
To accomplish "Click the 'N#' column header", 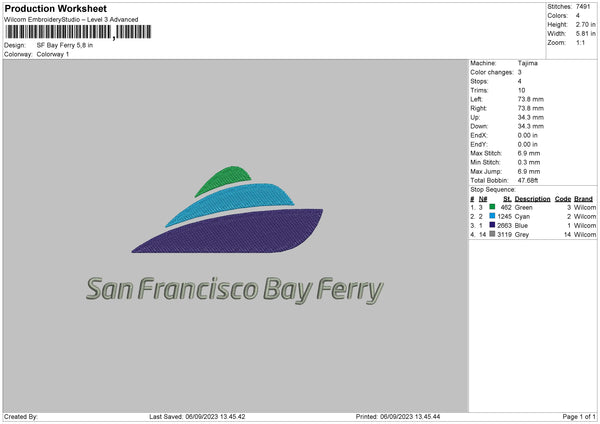I will (x=483, y=199).
